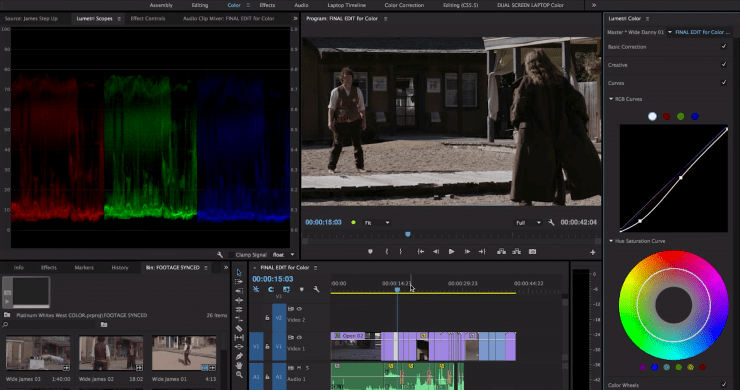740x390 pixels.
Task: Open Lumetri Scopes panel menu
Action: click(119, 19)
